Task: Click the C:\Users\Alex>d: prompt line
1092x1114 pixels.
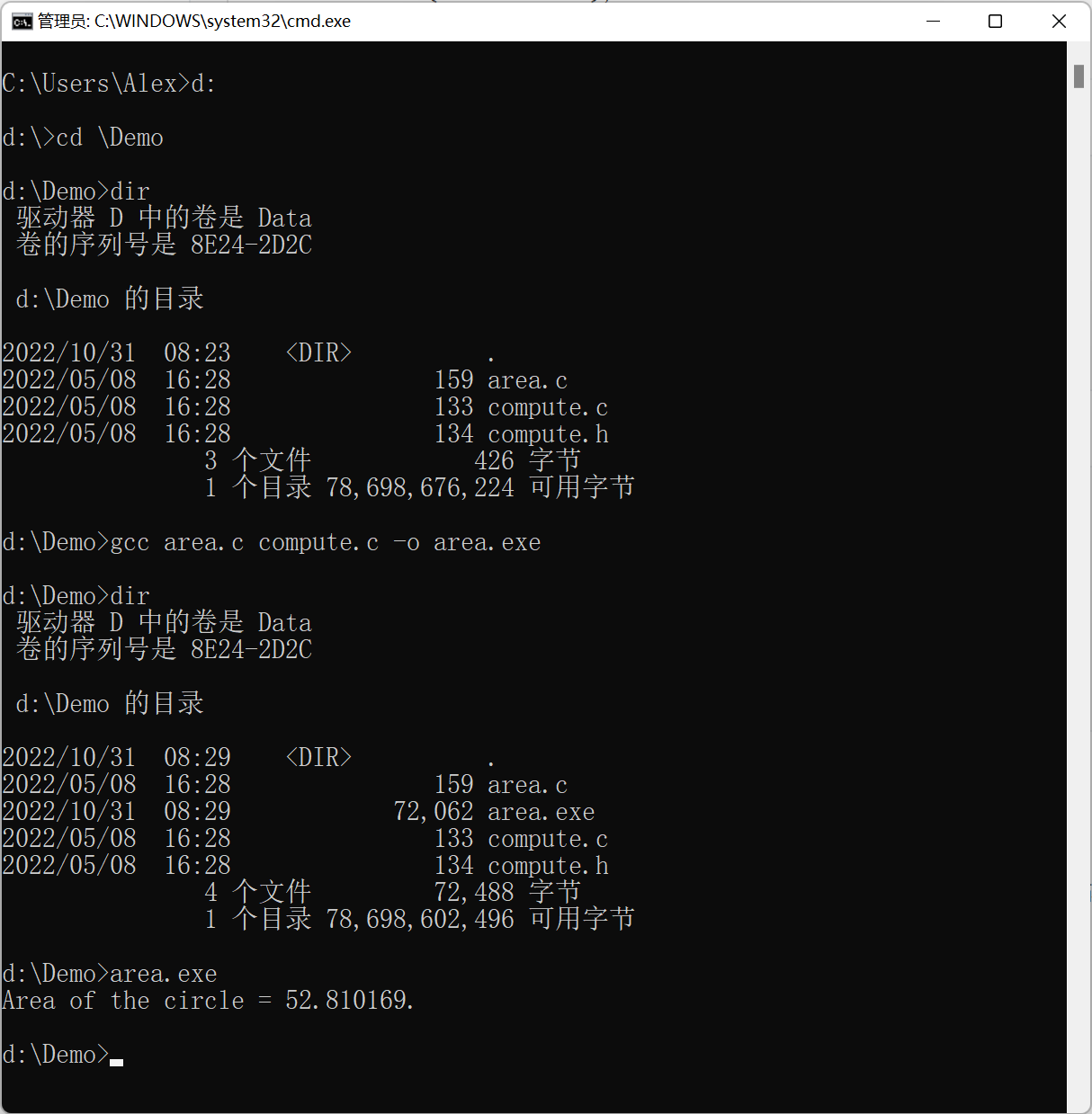Action: pyautogui.click(x=109, y=84)
